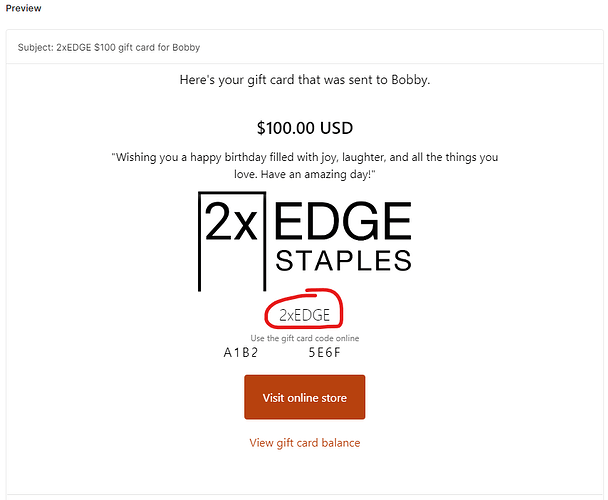Click the 5E6F gift card code segment
608x500 pixels.
point(325,352)
